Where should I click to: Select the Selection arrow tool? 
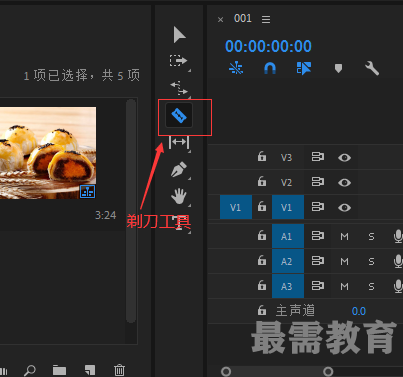[179, 35]
